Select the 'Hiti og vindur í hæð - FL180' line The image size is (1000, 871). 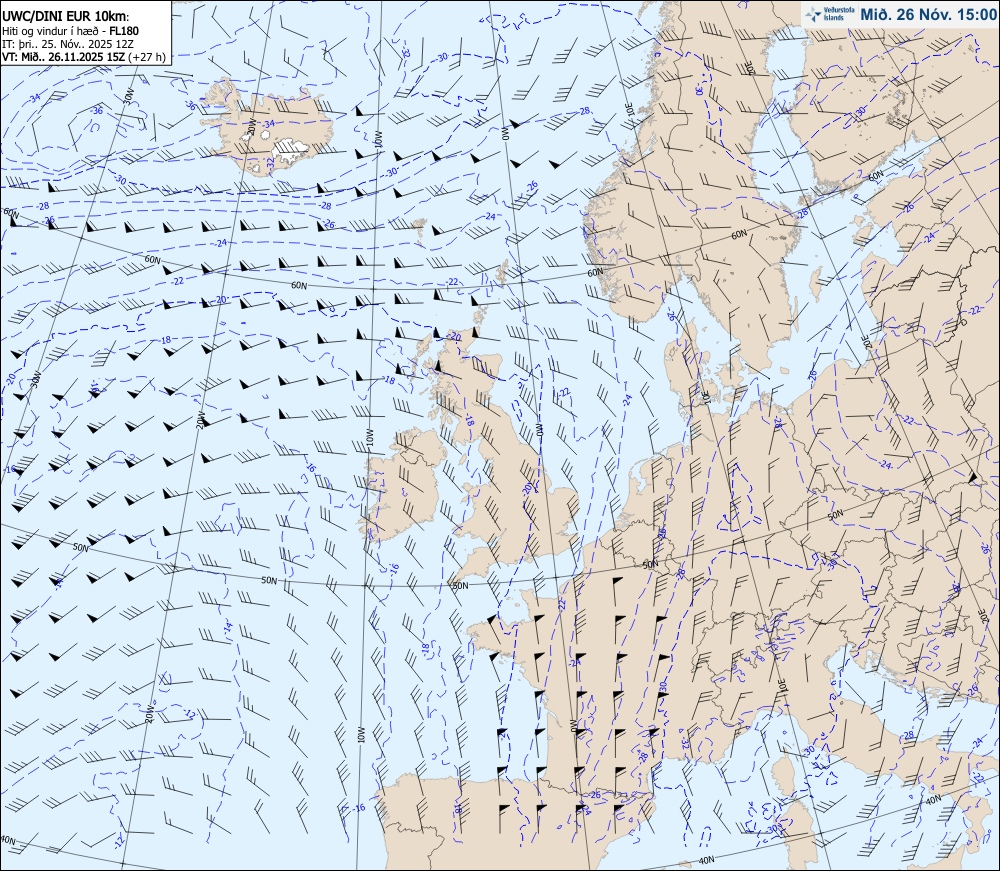(71, 31)
